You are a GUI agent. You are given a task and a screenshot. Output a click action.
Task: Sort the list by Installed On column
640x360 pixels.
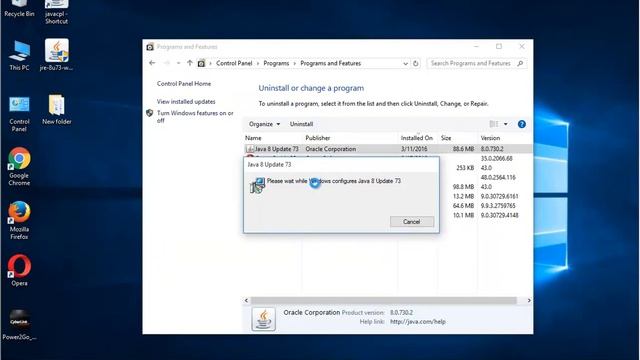click(418, 138)
